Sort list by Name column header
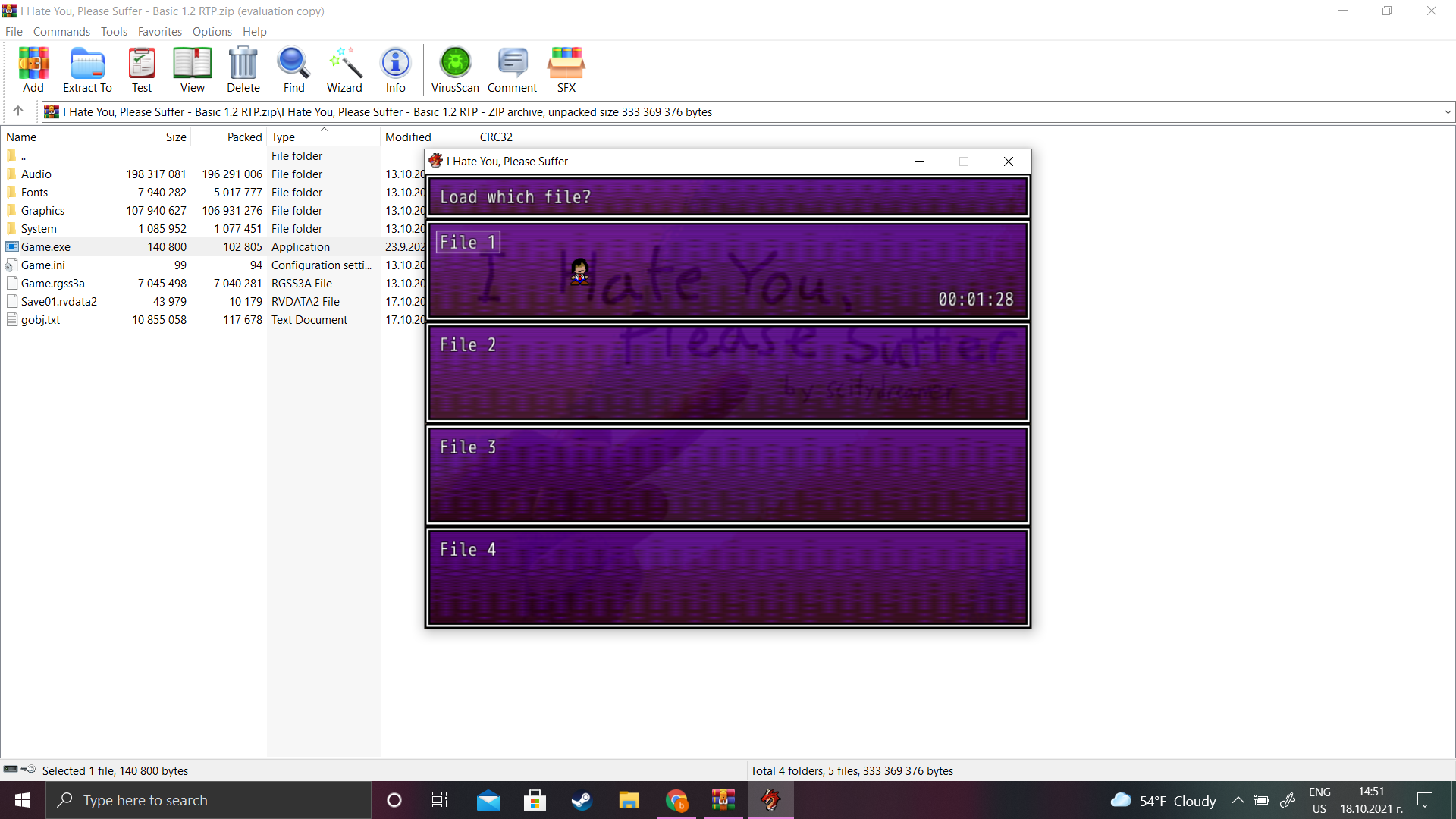 point(58,137)
